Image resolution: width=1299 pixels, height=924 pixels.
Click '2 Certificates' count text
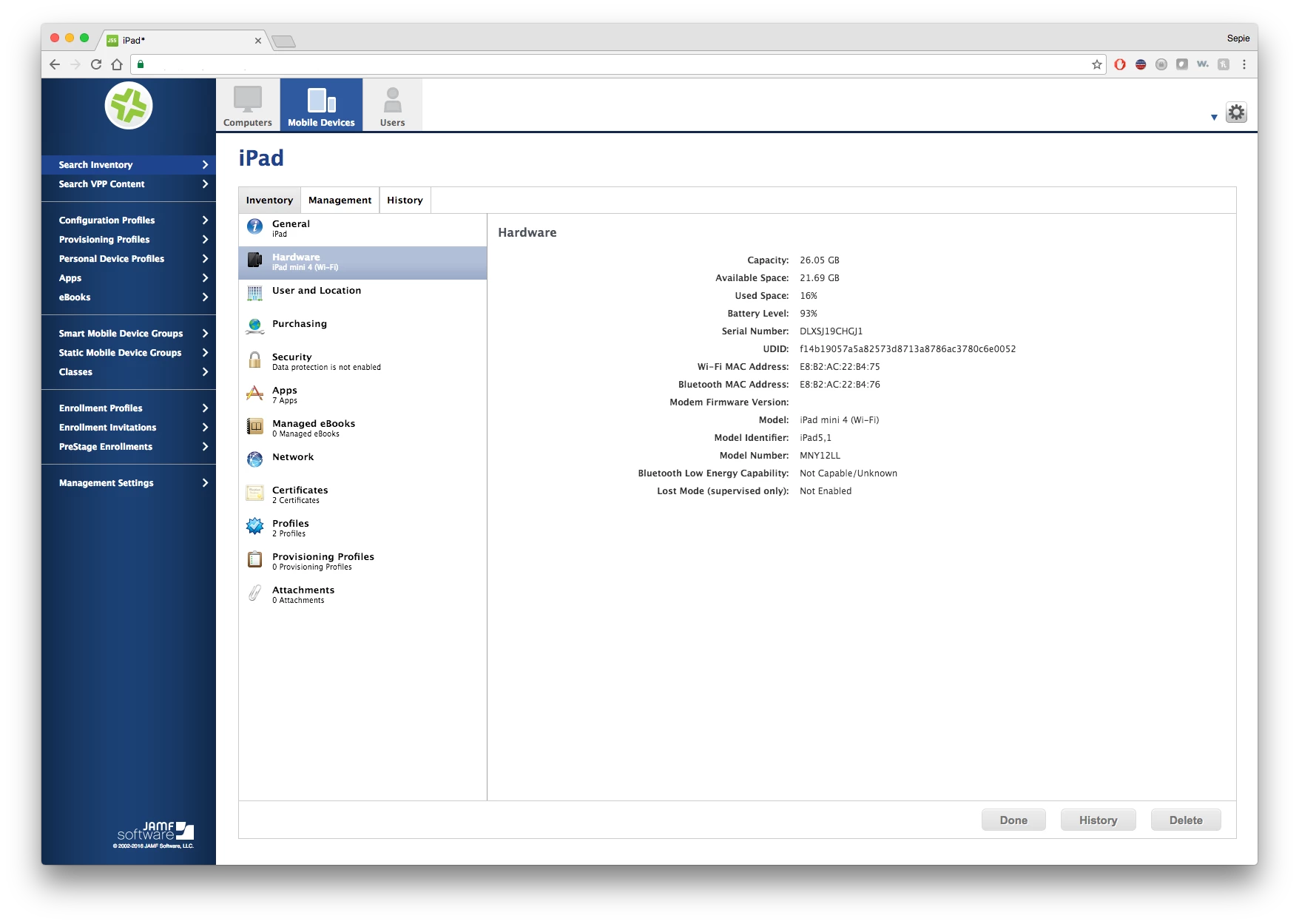(296, 501)
